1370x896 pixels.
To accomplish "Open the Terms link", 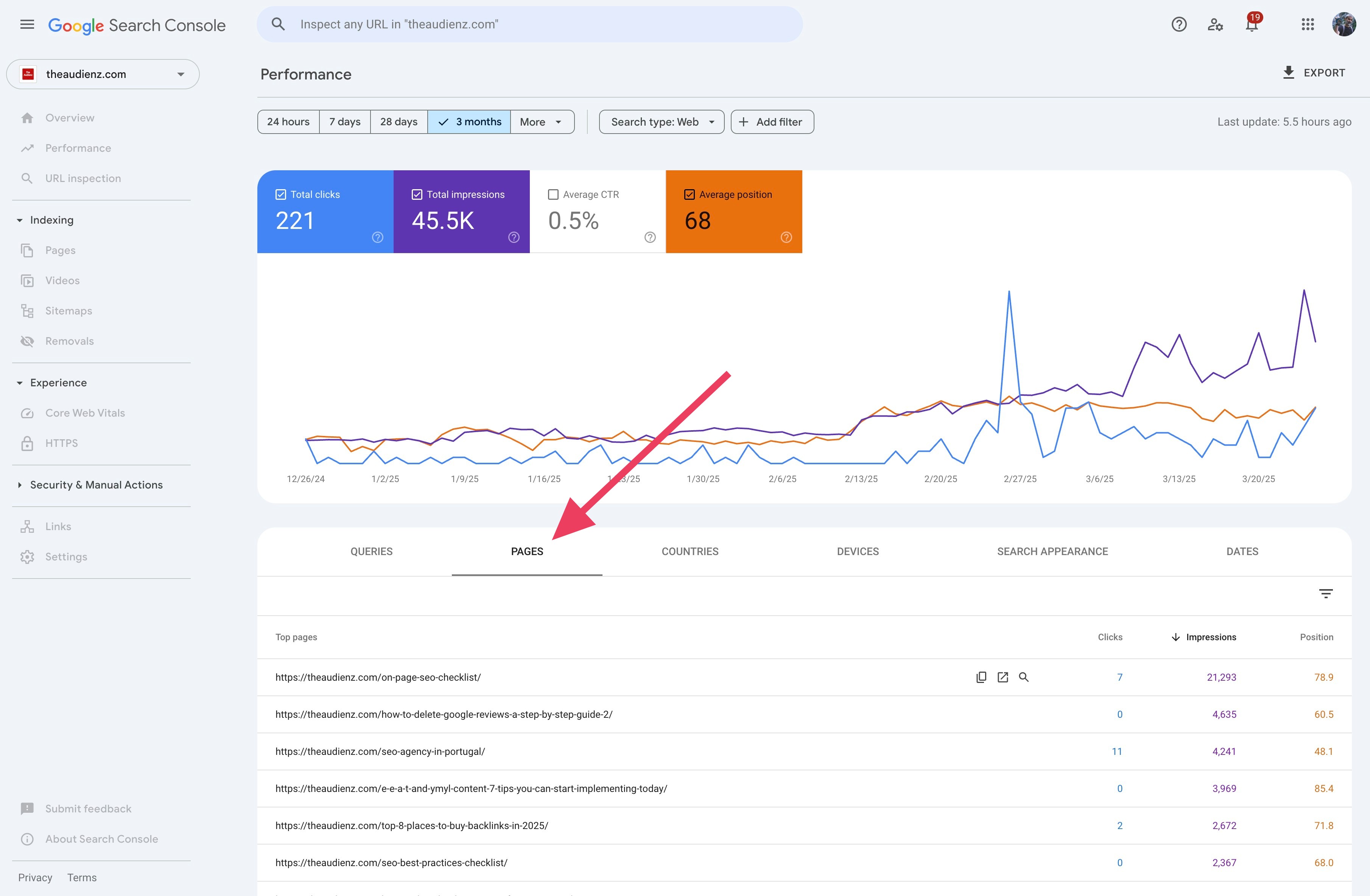I will (82, 877).
